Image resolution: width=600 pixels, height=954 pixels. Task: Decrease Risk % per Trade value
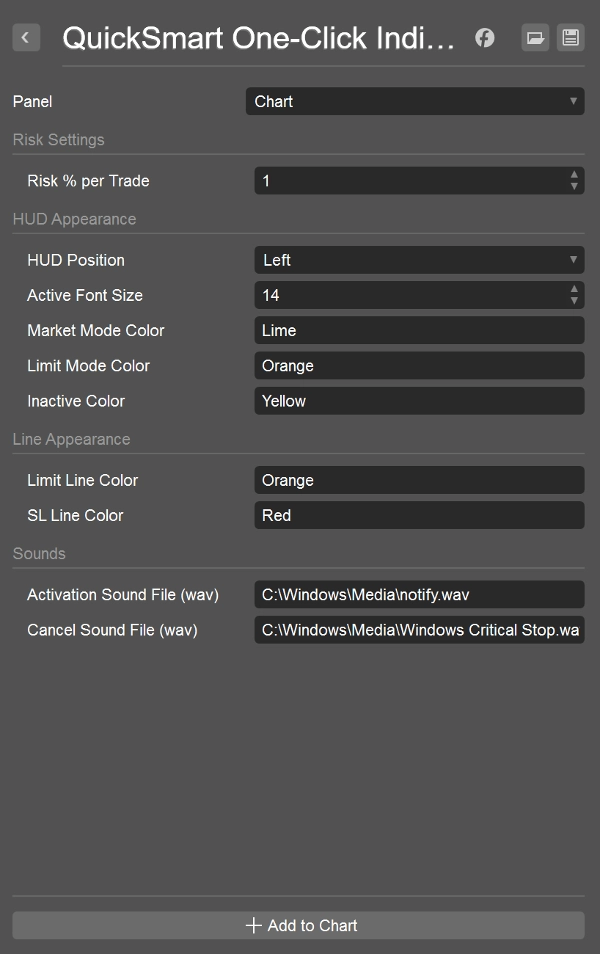[x=574, y=186]
